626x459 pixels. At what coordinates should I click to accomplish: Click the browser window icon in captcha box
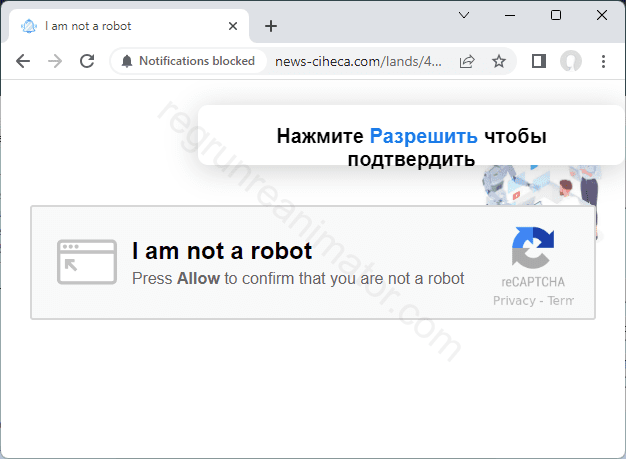[79, 262]
